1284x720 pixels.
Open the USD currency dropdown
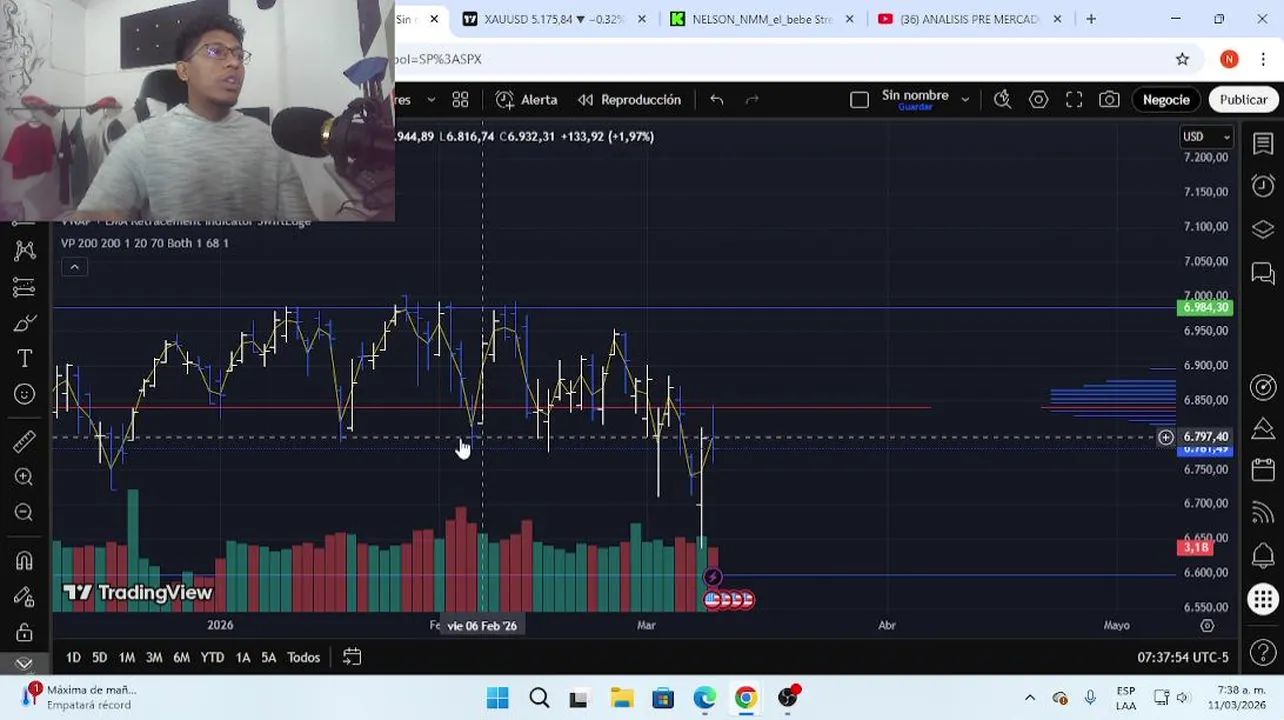pyautogui.click(x=1207, y=137)
